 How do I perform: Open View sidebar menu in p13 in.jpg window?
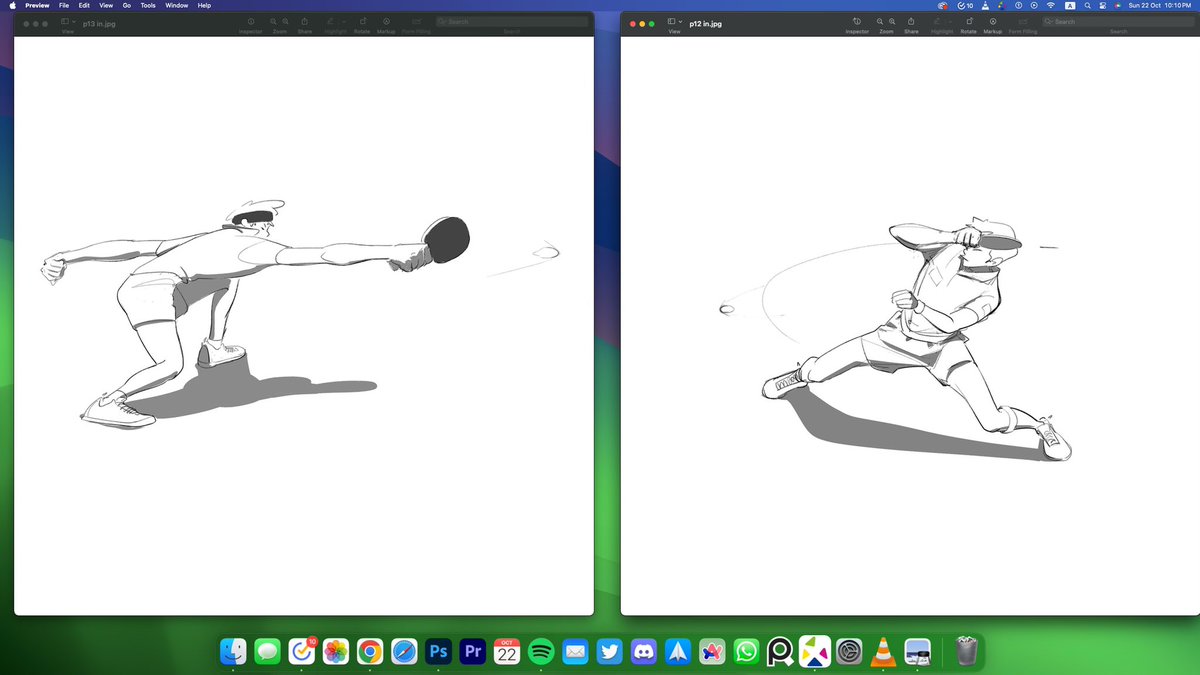(67, 21)
